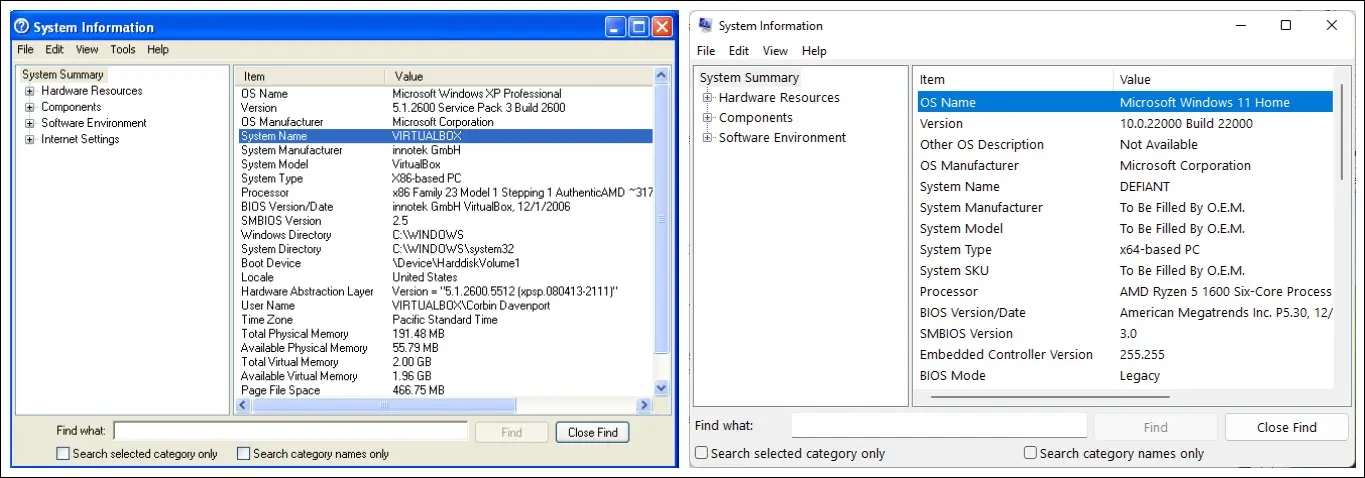Click Close Find button in Windows 11 window
Screen dimensions: 1365x478
click(1286, 427)
